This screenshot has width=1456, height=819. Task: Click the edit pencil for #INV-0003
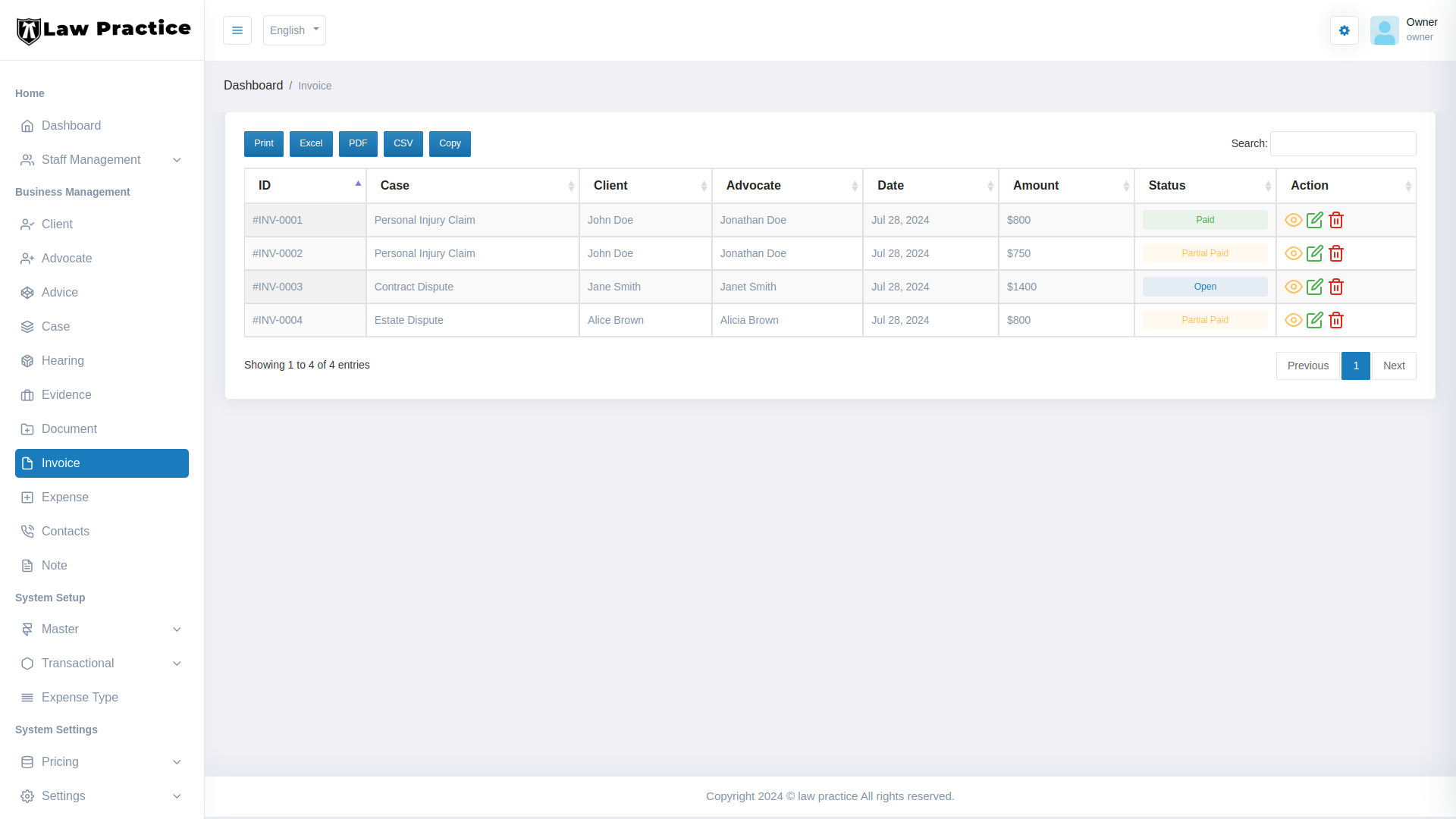click(1314, 287)
